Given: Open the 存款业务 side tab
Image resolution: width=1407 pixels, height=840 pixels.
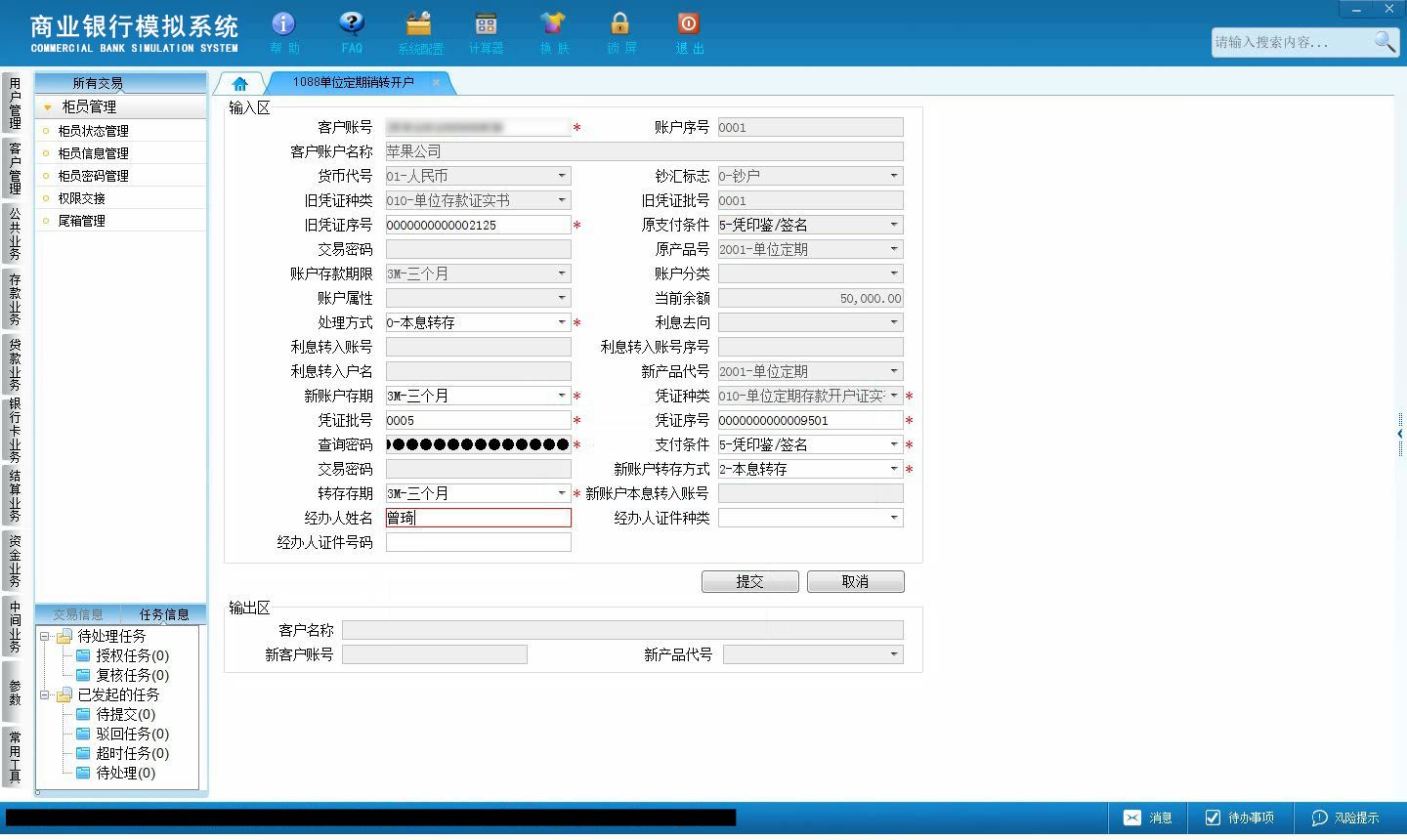Looking at the screenshot, I should point(14,299).
